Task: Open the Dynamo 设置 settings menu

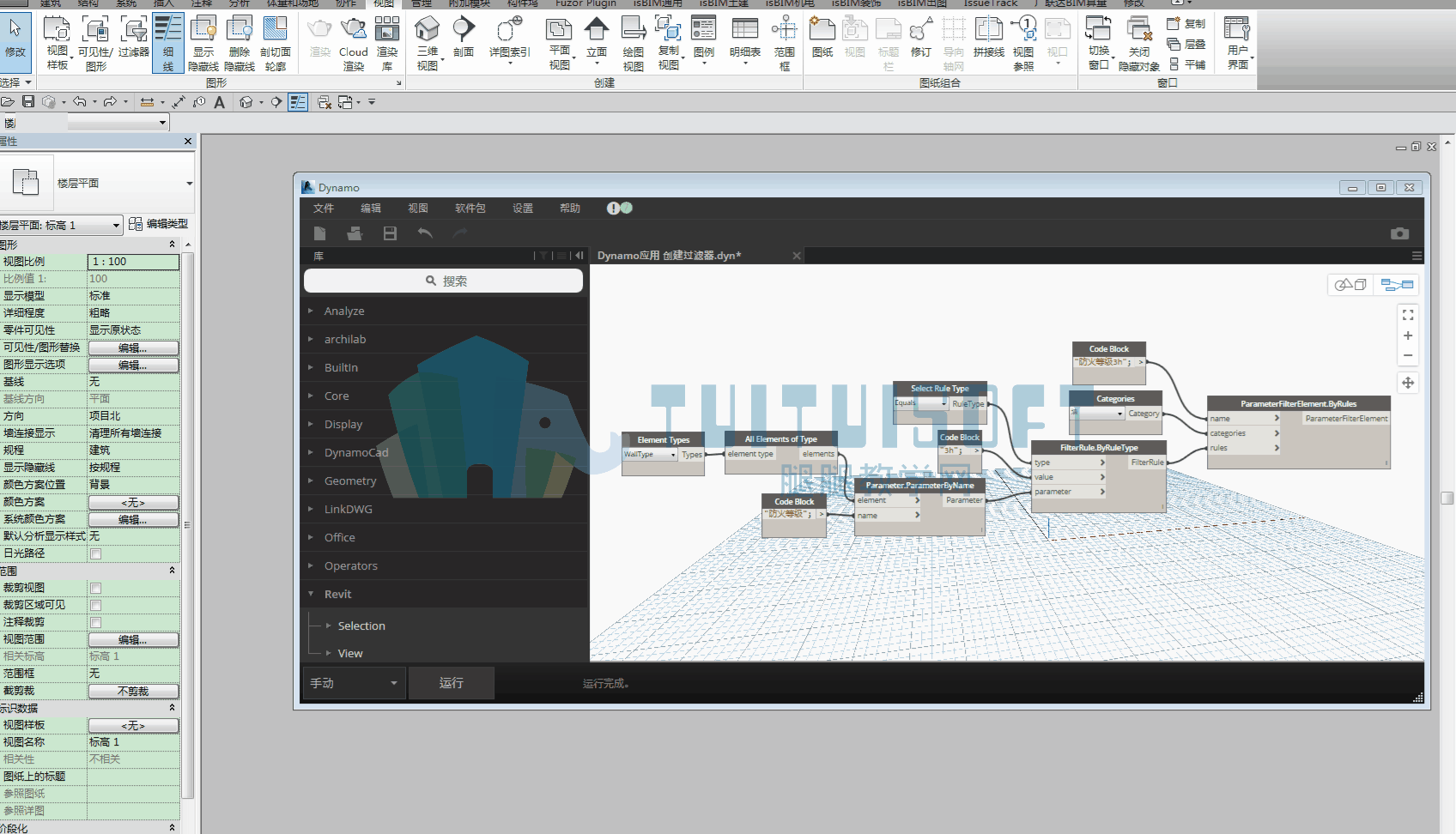Action: point(523,208)
